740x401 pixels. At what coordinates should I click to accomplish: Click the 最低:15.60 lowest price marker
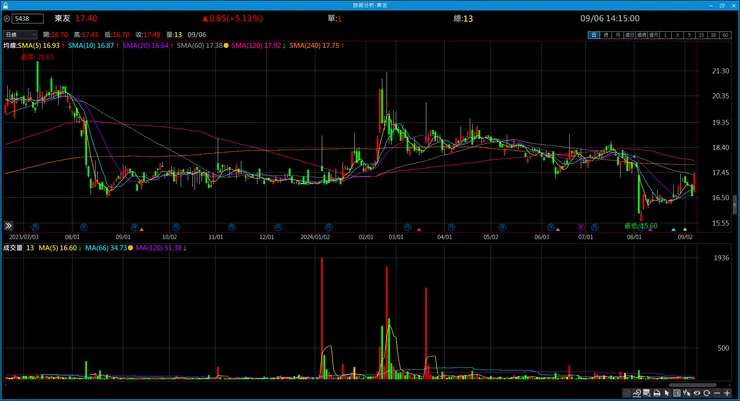641,226
